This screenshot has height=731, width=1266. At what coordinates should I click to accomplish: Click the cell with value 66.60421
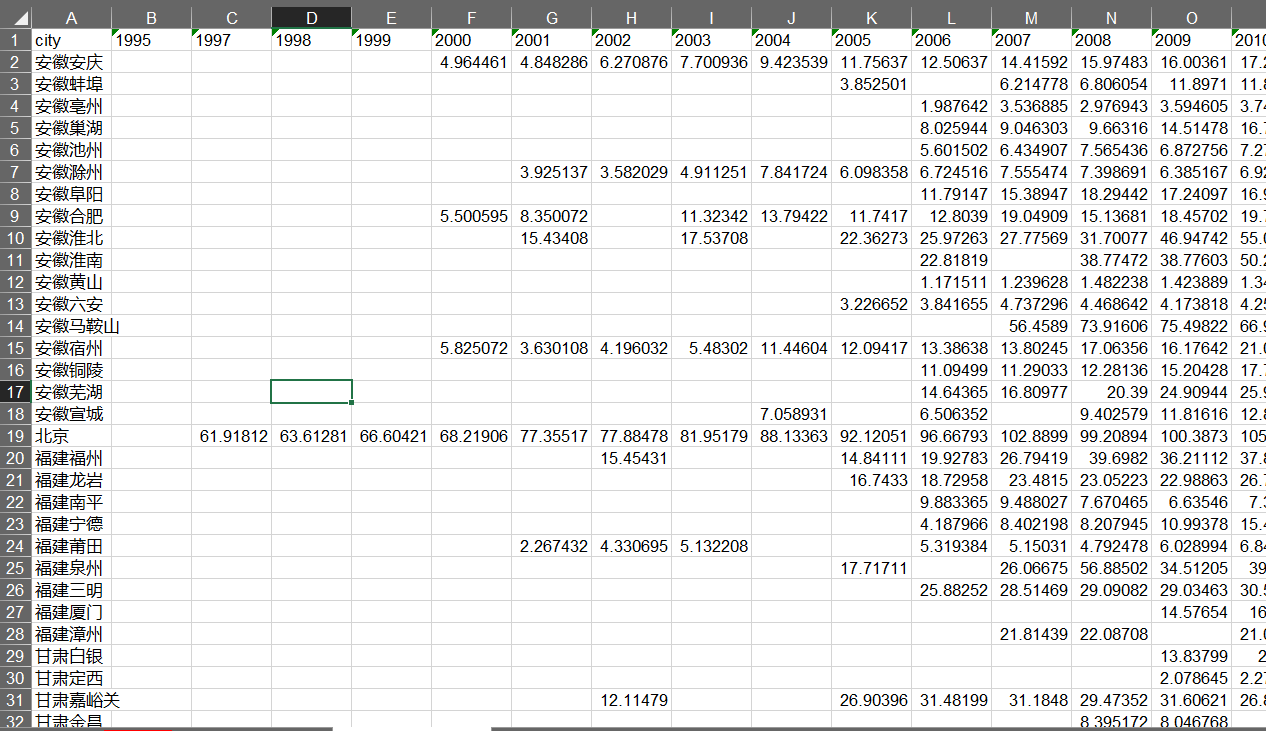pos(391,436)
